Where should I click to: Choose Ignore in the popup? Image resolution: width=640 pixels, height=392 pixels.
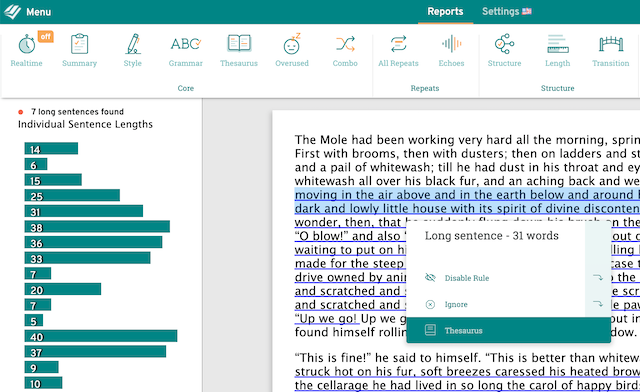click(456, 305)
